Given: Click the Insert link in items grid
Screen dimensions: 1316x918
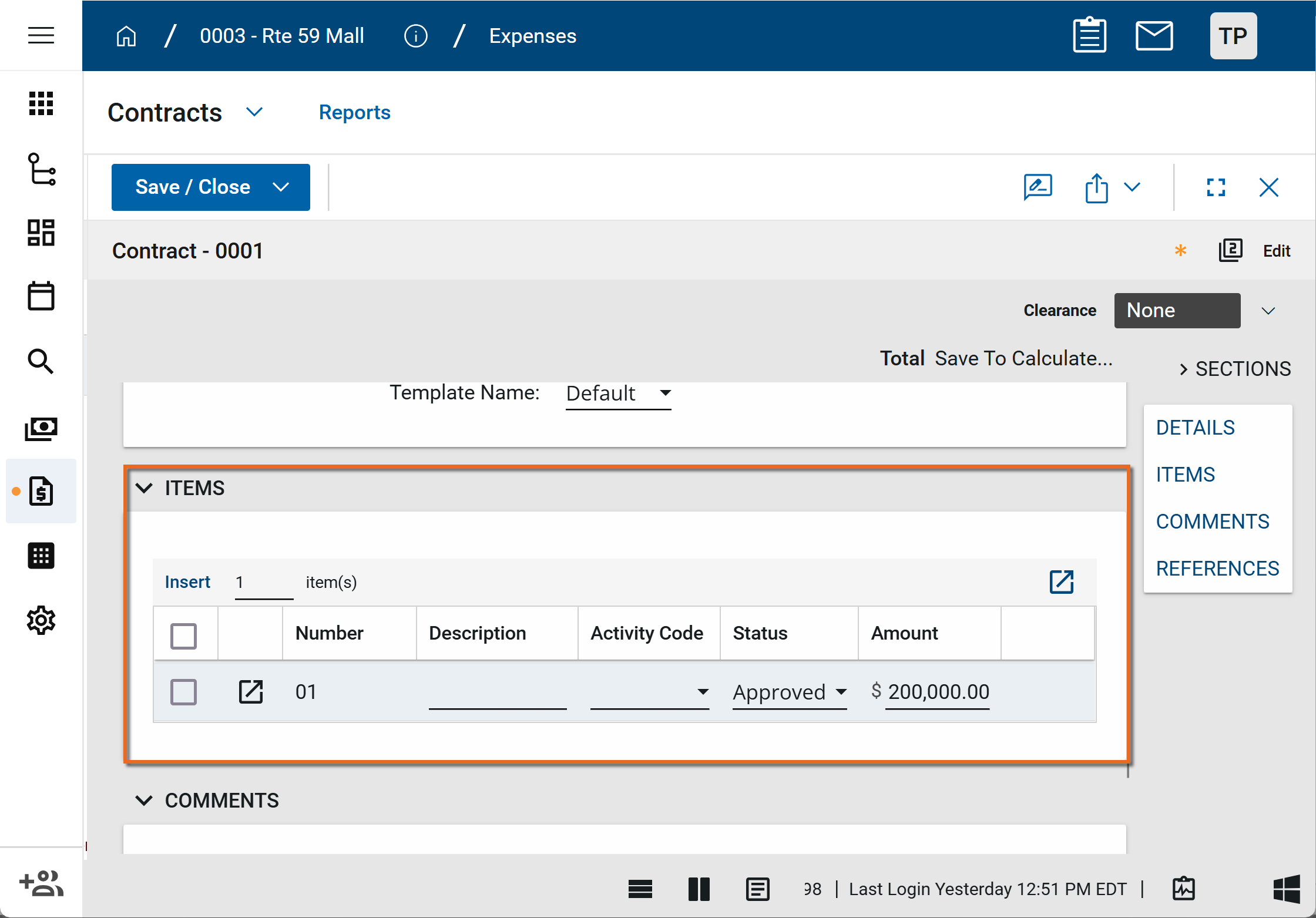Looking at the screenshot, I should click(x=187, y=581).
